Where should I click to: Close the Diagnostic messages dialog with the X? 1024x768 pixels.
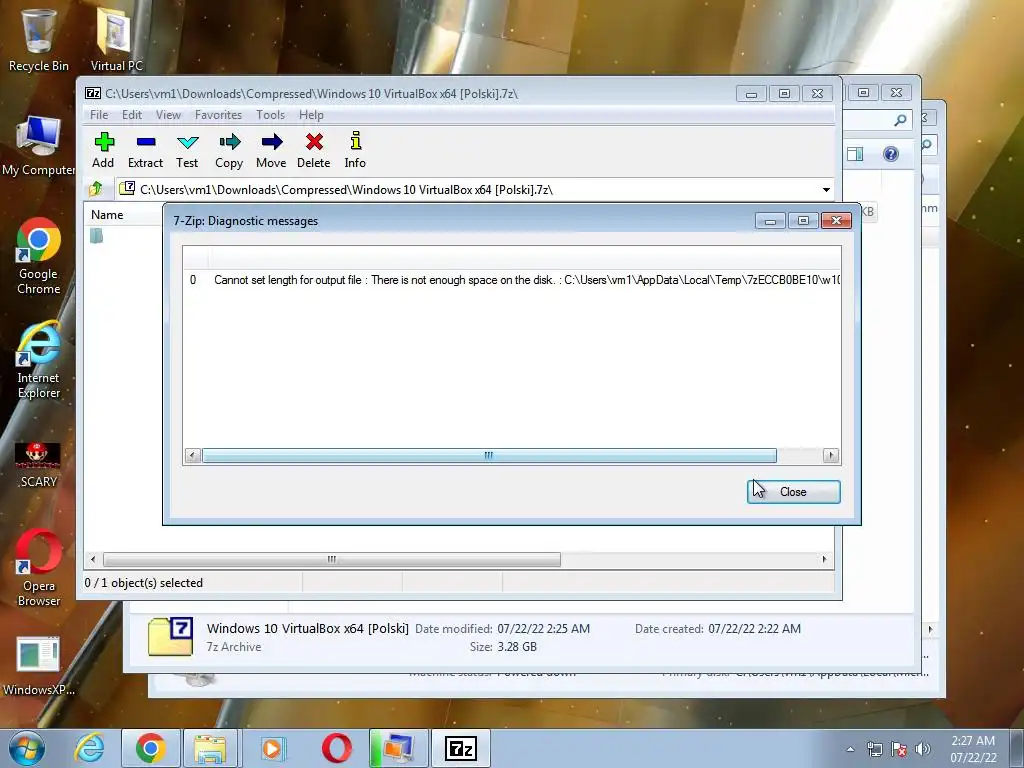[x=836, y=221]
